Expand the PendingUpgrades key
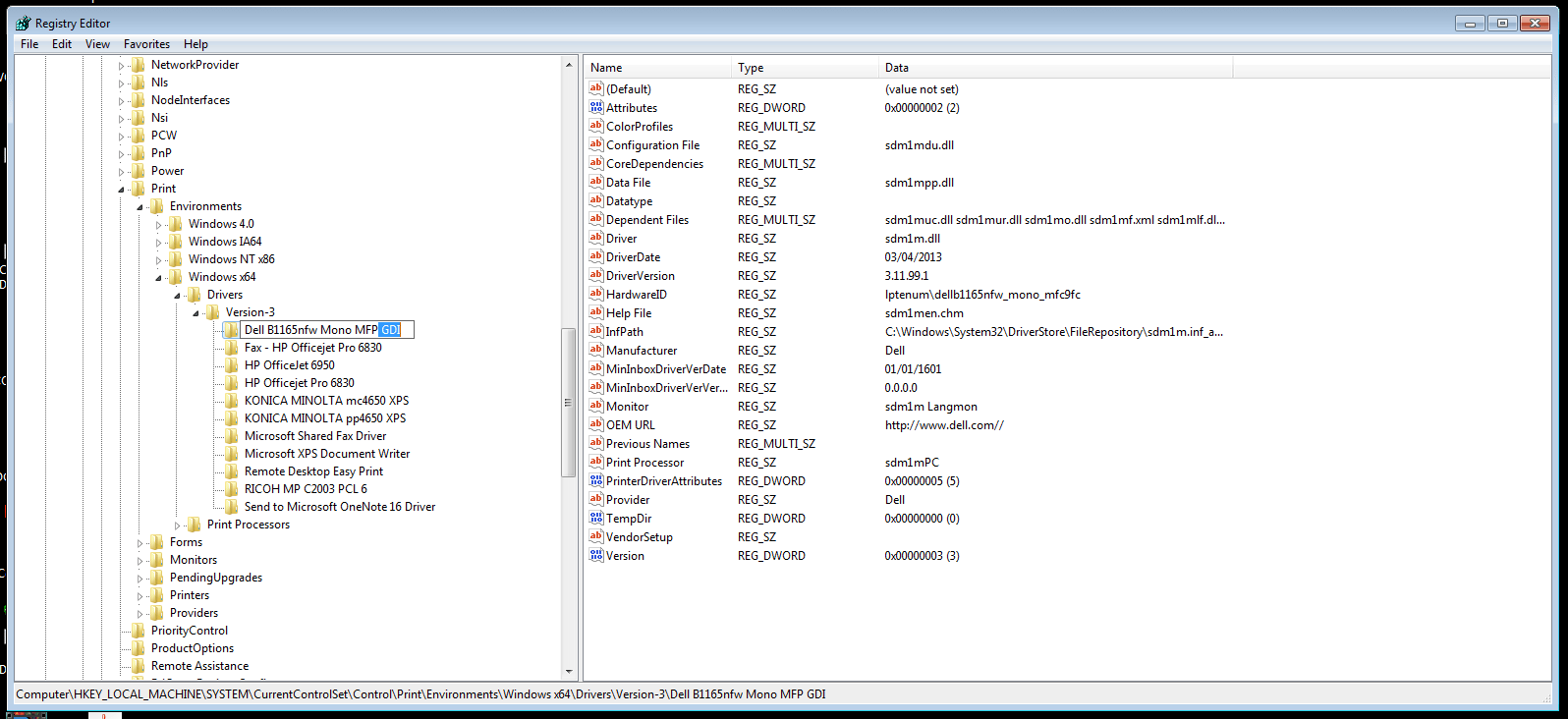Viewport: 1568px width, 719px height. pos(140,579)
